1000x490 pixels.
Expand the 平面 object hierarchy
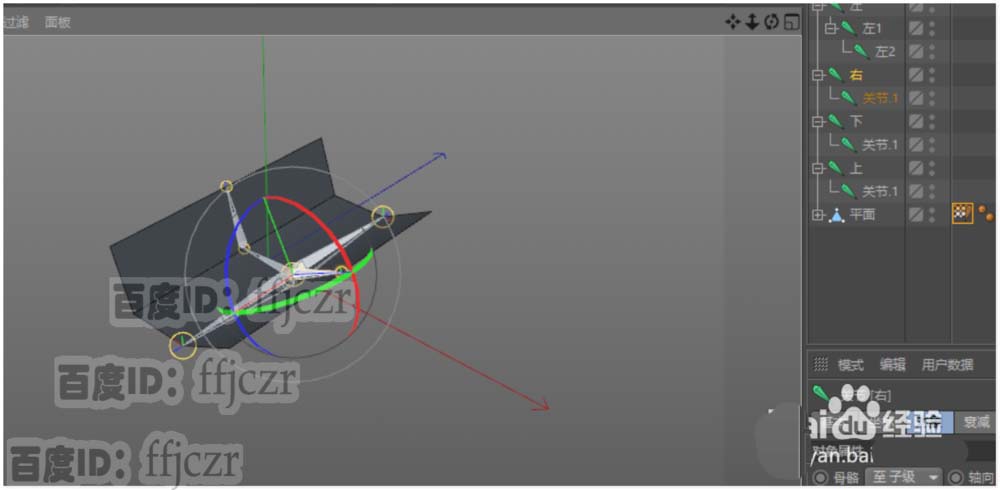818,215
